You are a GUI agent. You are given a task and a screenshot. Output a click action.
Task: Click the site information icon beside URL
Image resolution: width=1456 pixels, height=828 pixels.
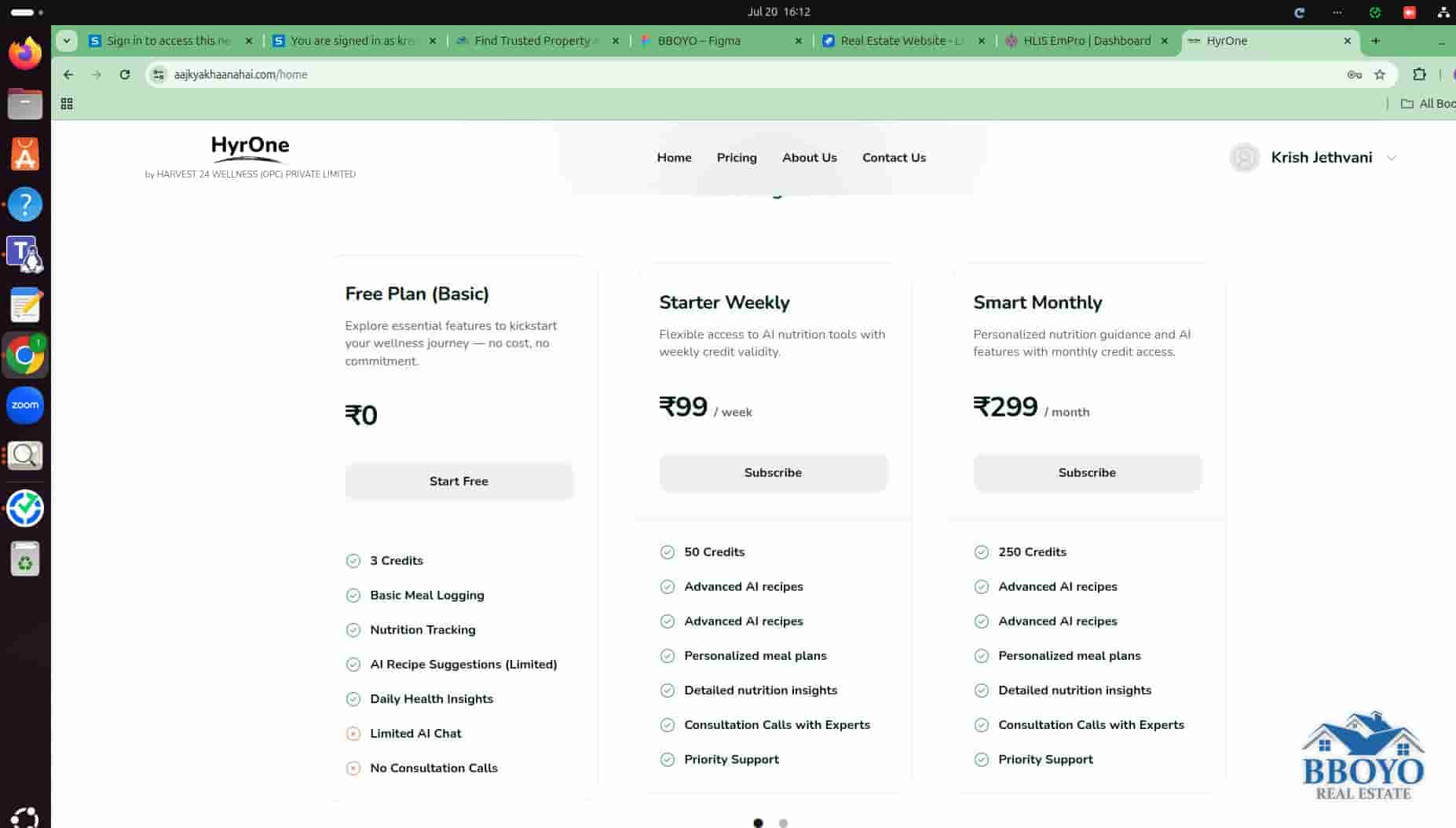(x=159, y=75)
